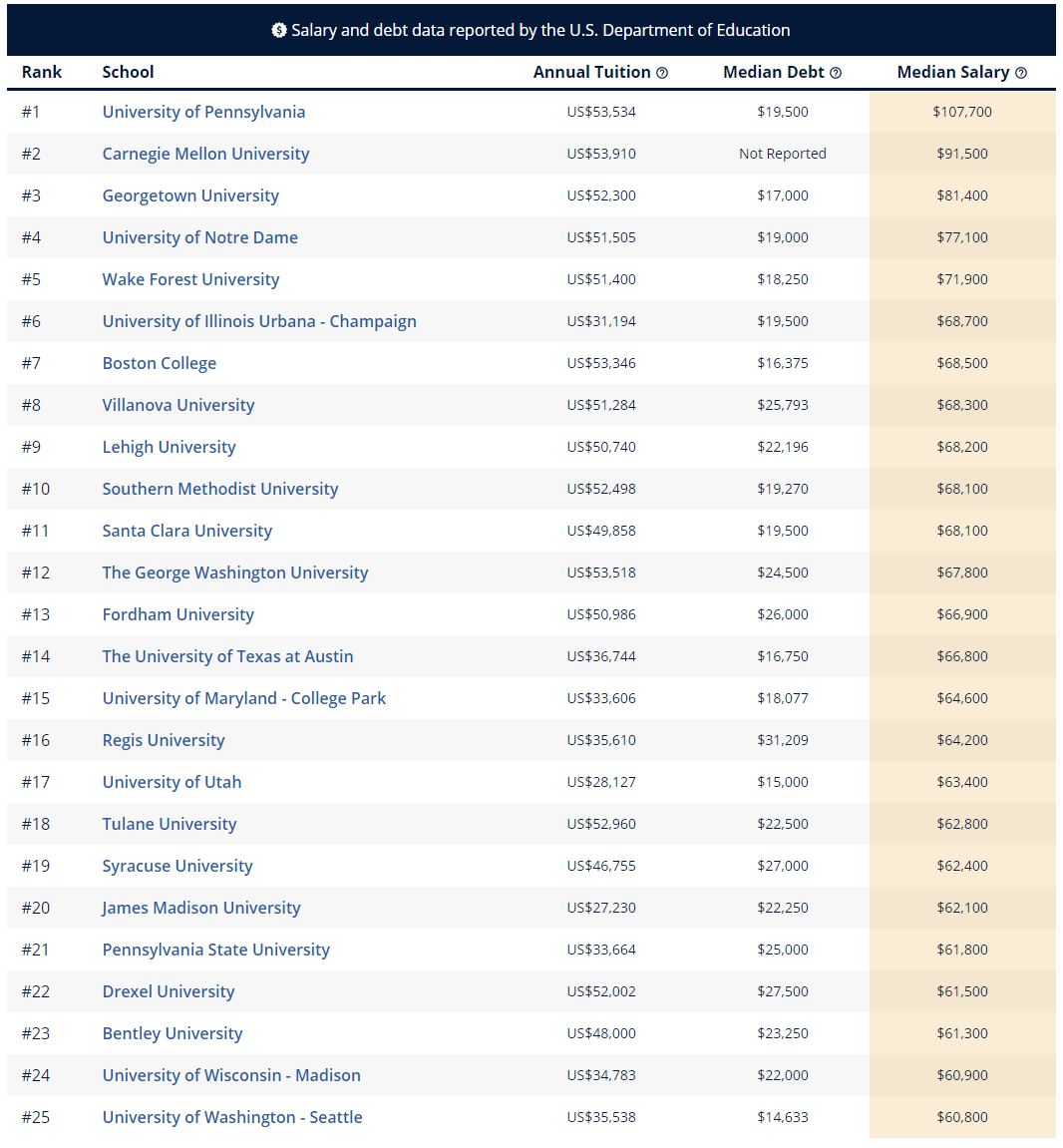Click the US$46,755 tuition cell

point(601,866)
